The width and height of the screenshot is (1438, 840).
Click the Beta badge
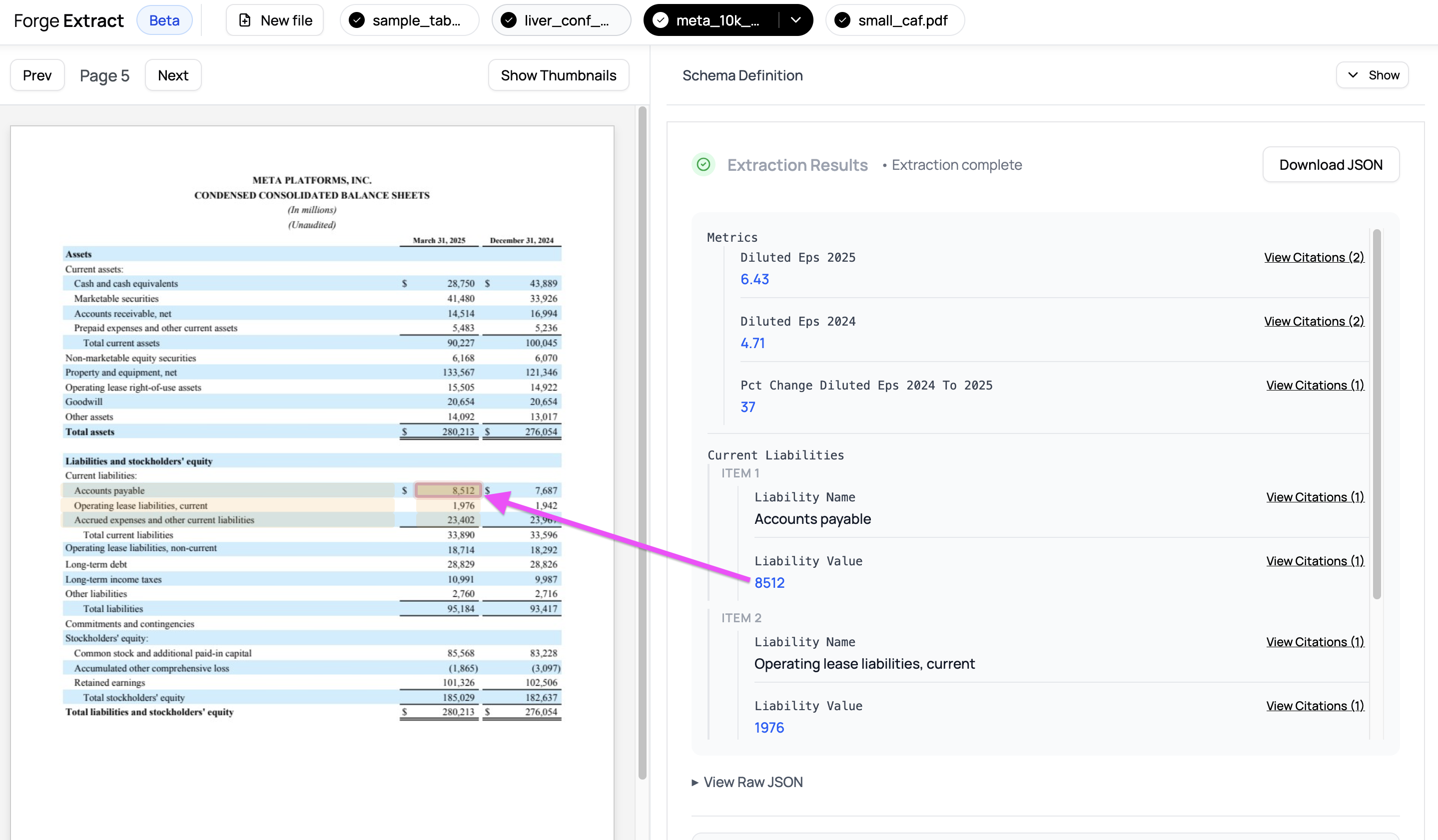tap(164, 20)
